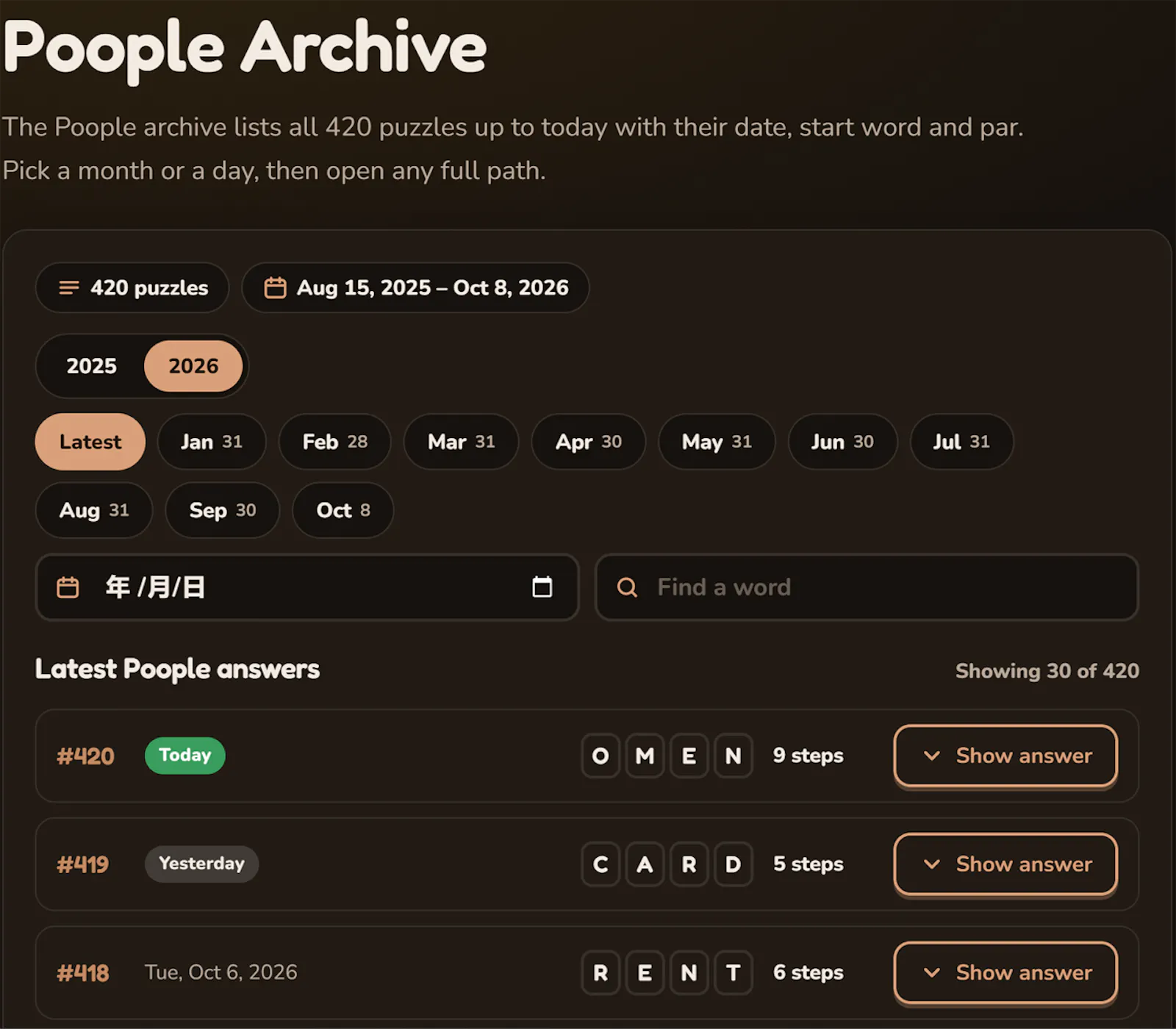
Task: Click the list icon beside 420 puzzles
Action: [69, 287]
